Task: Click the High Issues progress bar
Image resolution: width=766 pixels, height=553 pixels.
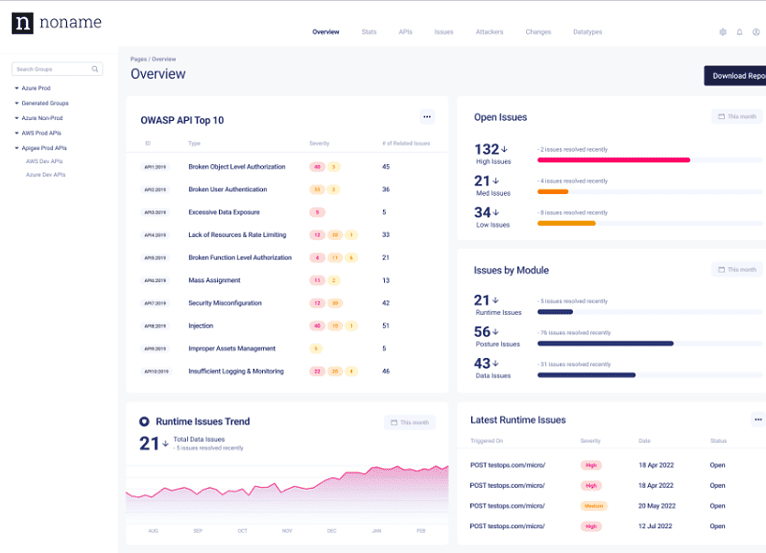Action: click(650, 160)
